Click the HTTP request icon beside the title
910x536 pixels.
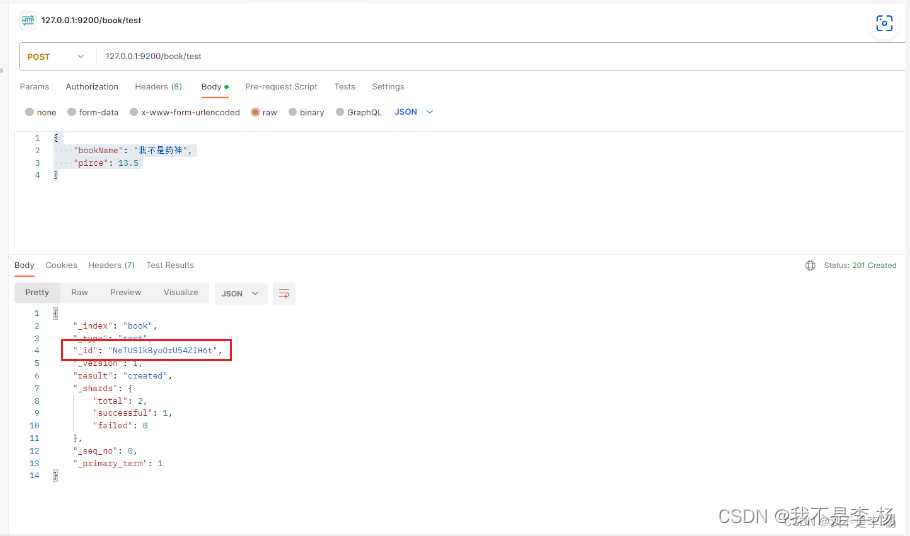[28, 21]
